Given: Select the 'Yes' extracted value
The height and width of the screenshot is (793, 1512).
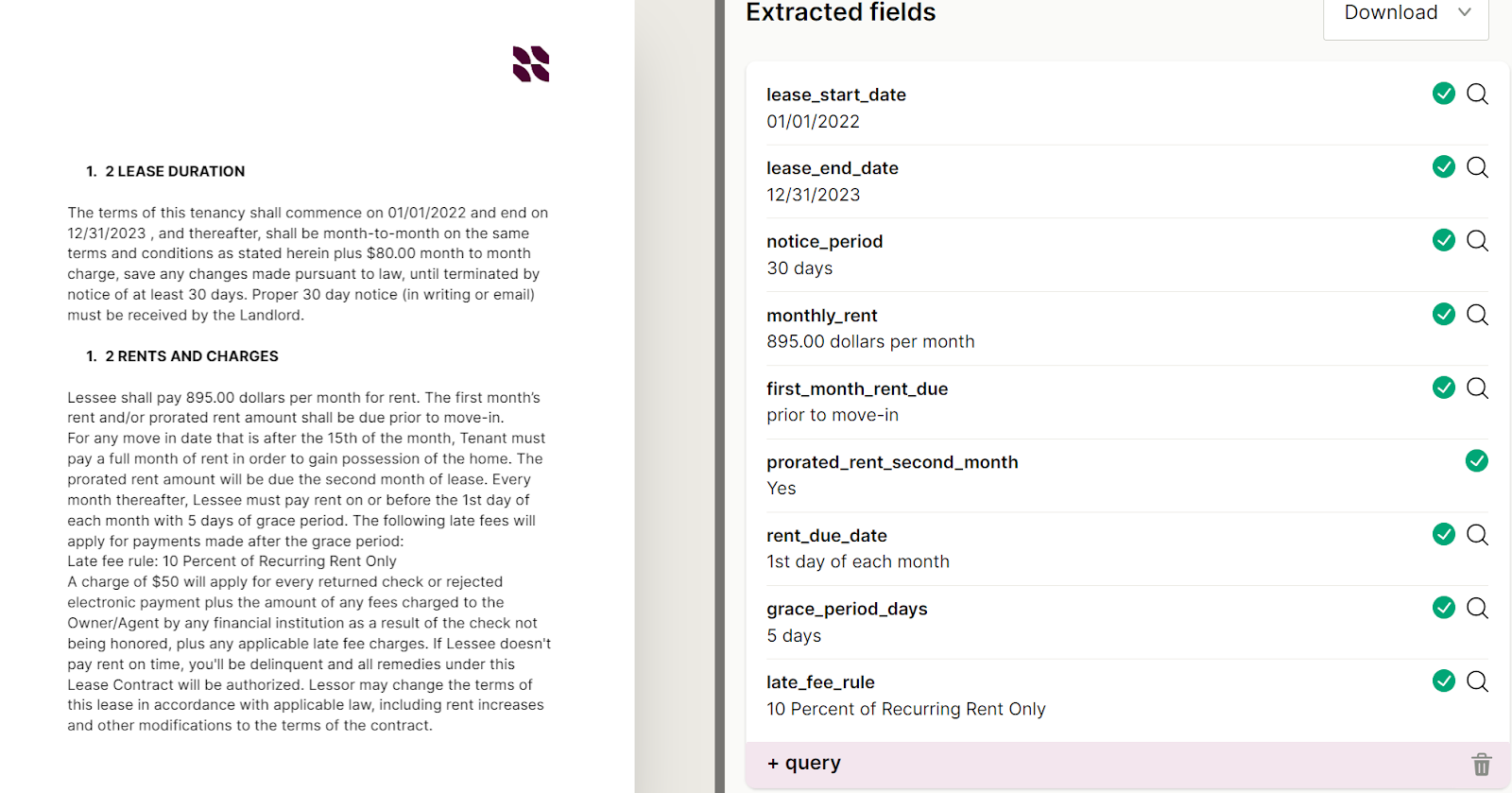Looking at the screenshot, I should 782,489.
